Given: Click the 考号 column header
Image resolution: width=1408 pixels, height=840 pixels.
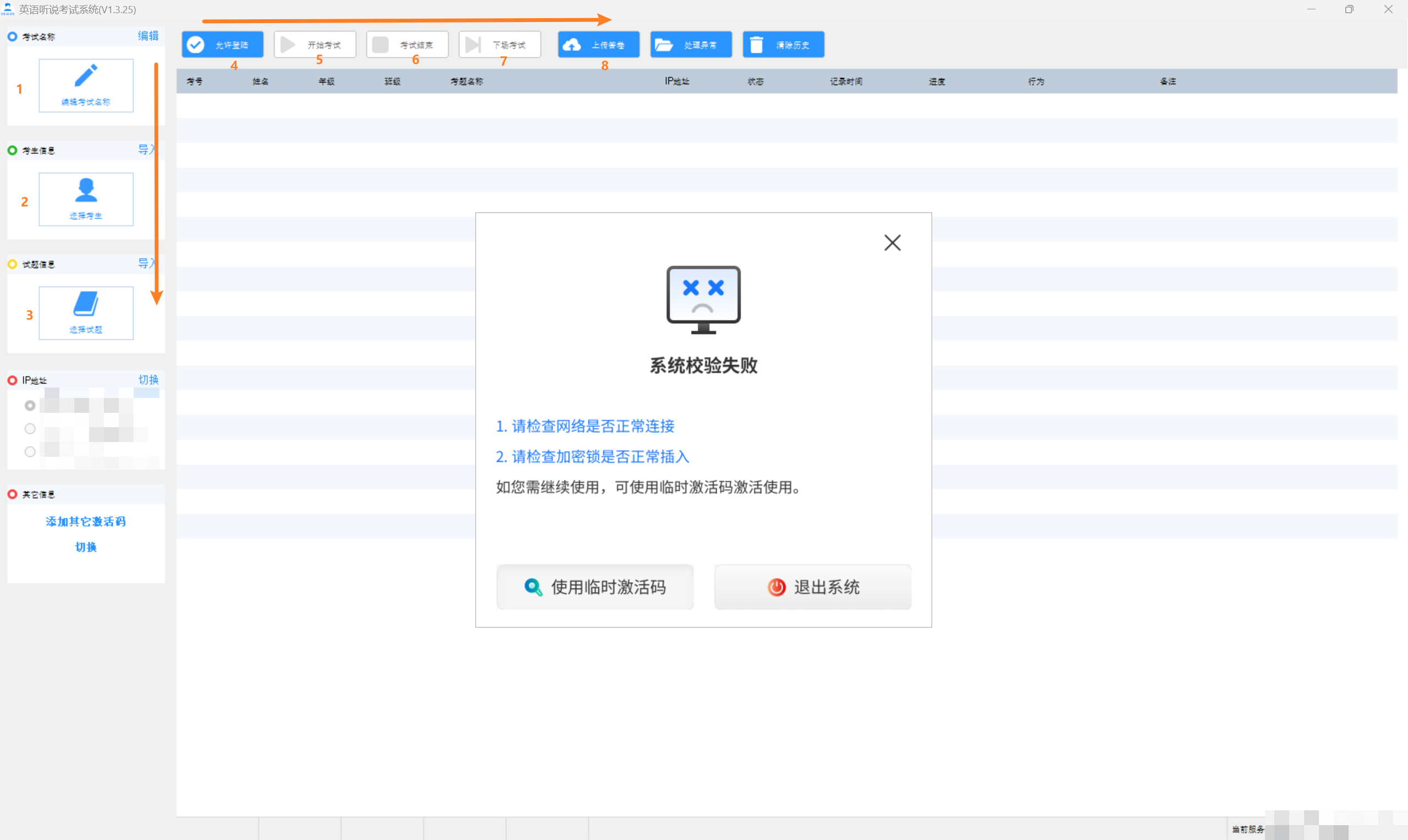Looking at the screenshot, I should point(195,81).
